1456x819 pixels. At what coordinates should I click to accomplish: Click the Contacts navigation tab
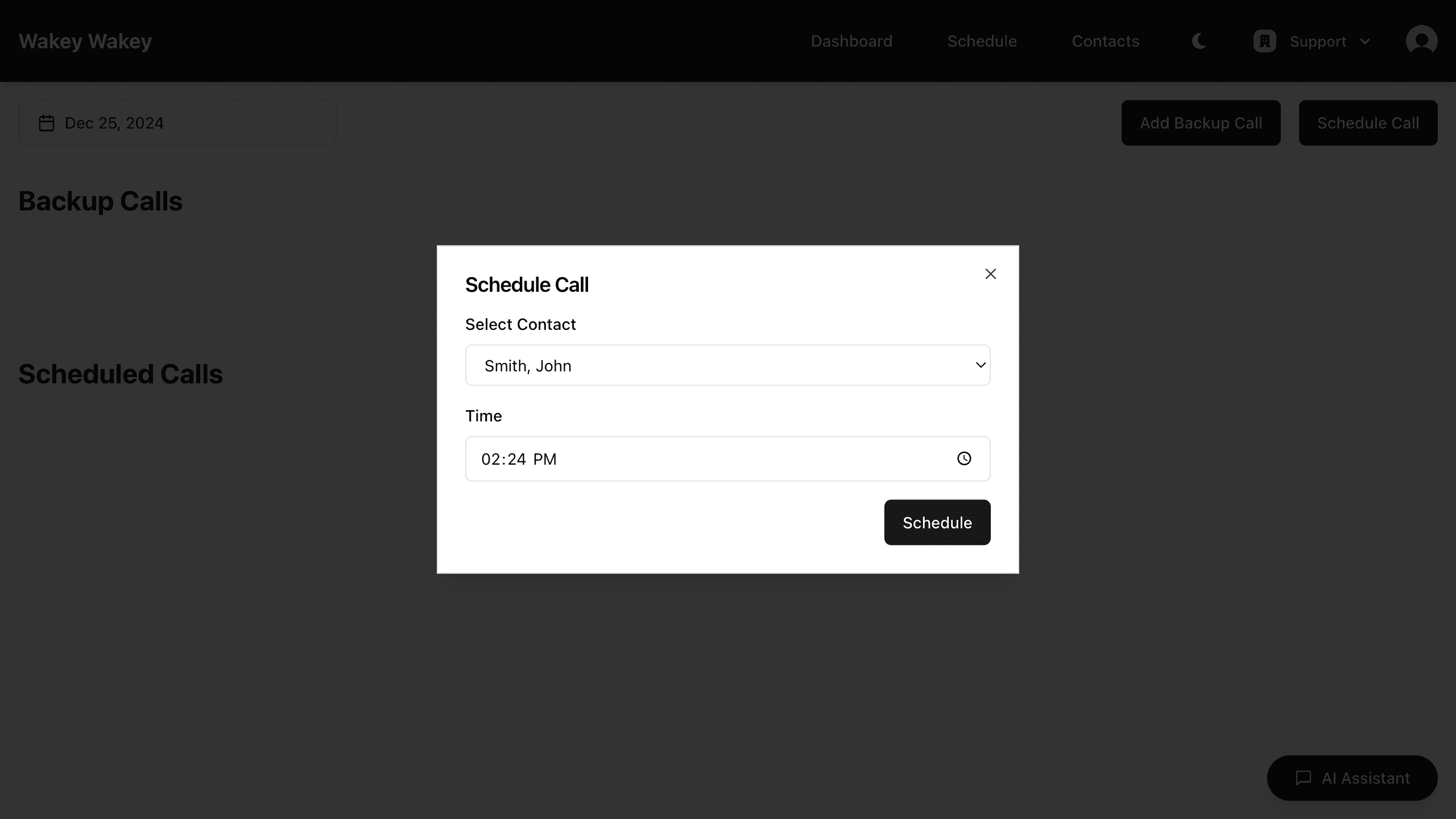pyautogui.click(x=1106, y=41)
